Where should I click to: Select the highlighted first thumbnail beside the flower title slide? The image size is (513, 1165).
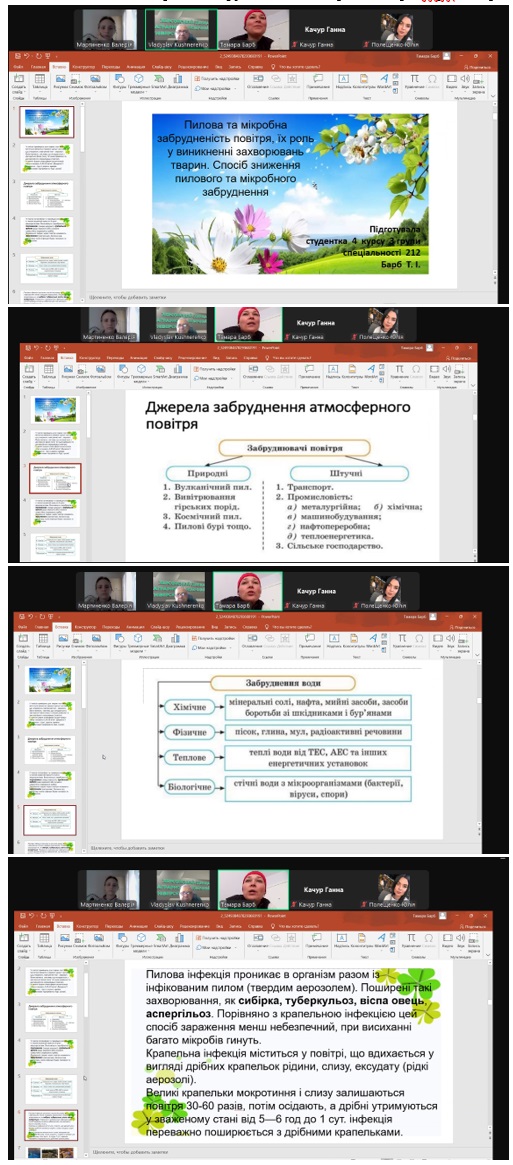[46, 122]
